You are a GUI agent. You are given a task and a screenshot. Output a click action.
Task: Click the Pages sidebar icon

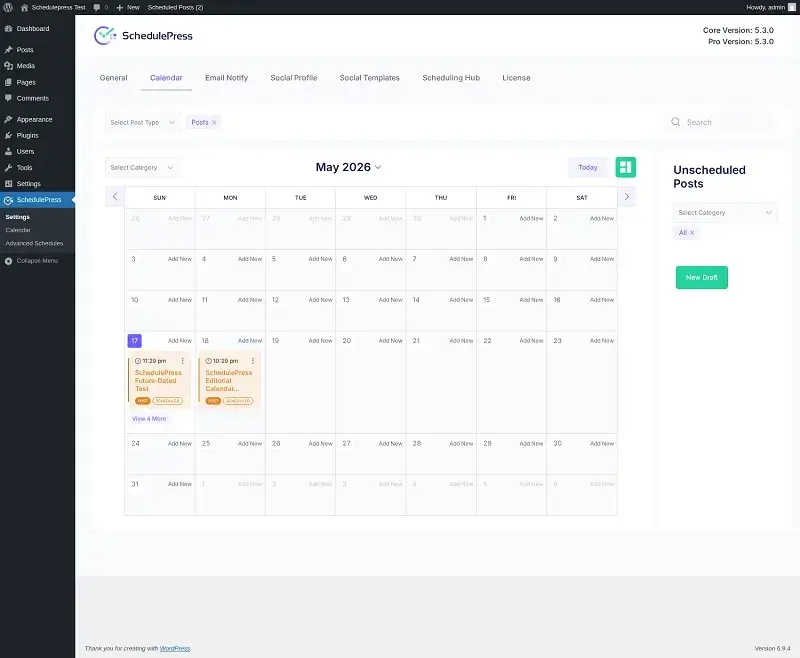(8, 82)
